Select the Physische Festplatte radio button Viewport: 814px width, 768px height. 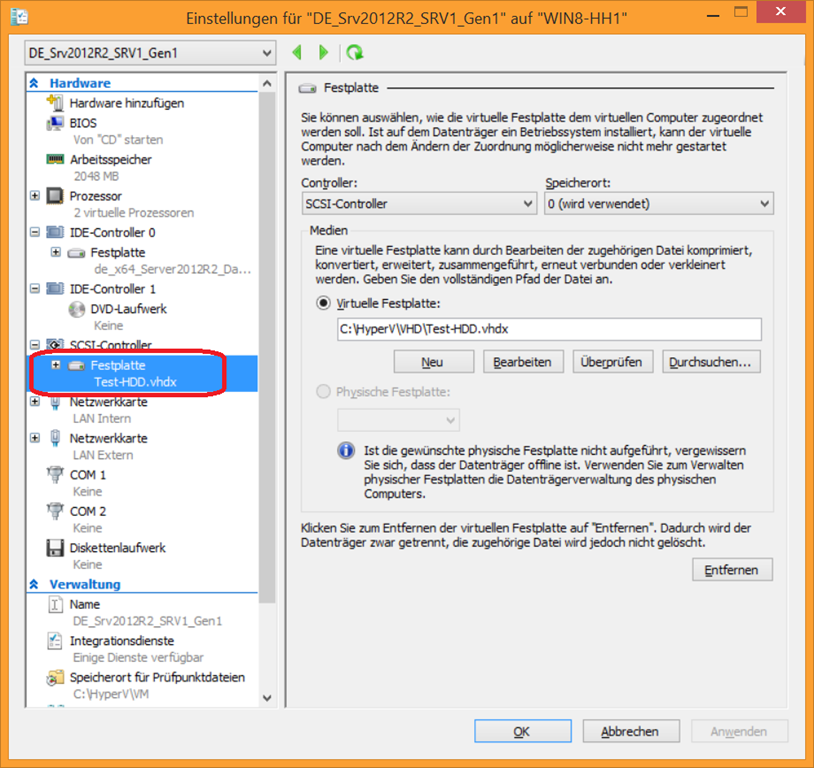tap(323, 392)
